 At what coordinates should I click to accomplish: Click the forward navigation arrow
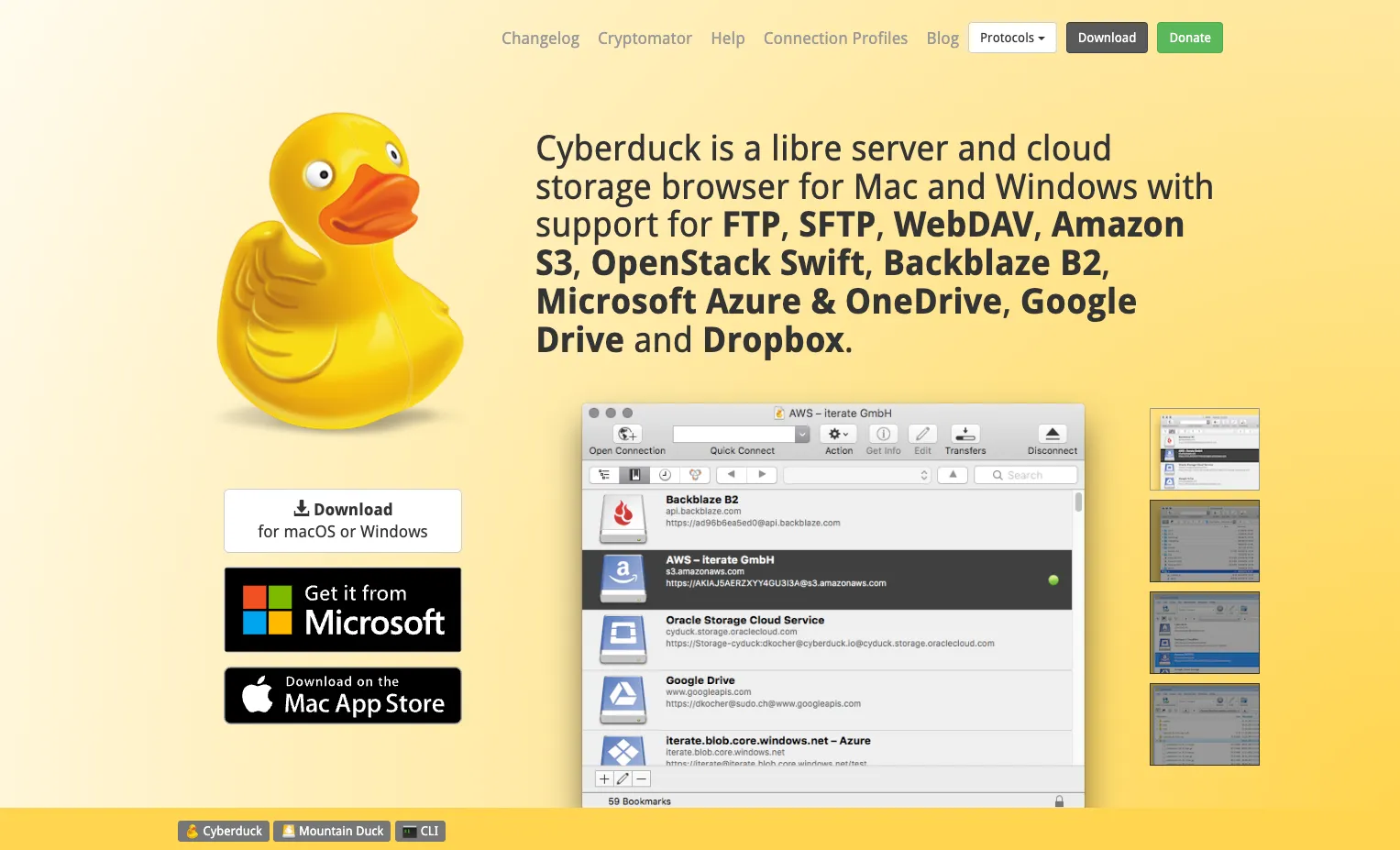pyautogui.click(x=762, y=475)
